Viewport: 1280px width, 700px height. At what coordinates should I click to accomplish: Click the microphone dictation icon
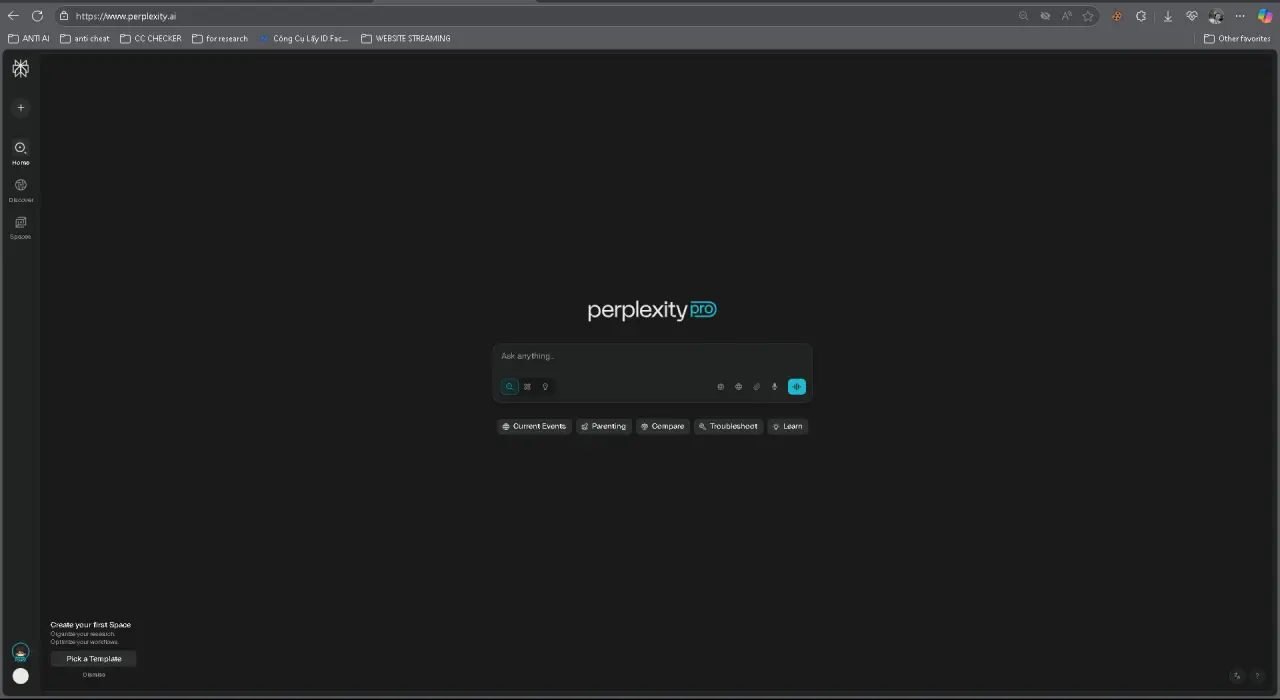click(774, 386)
